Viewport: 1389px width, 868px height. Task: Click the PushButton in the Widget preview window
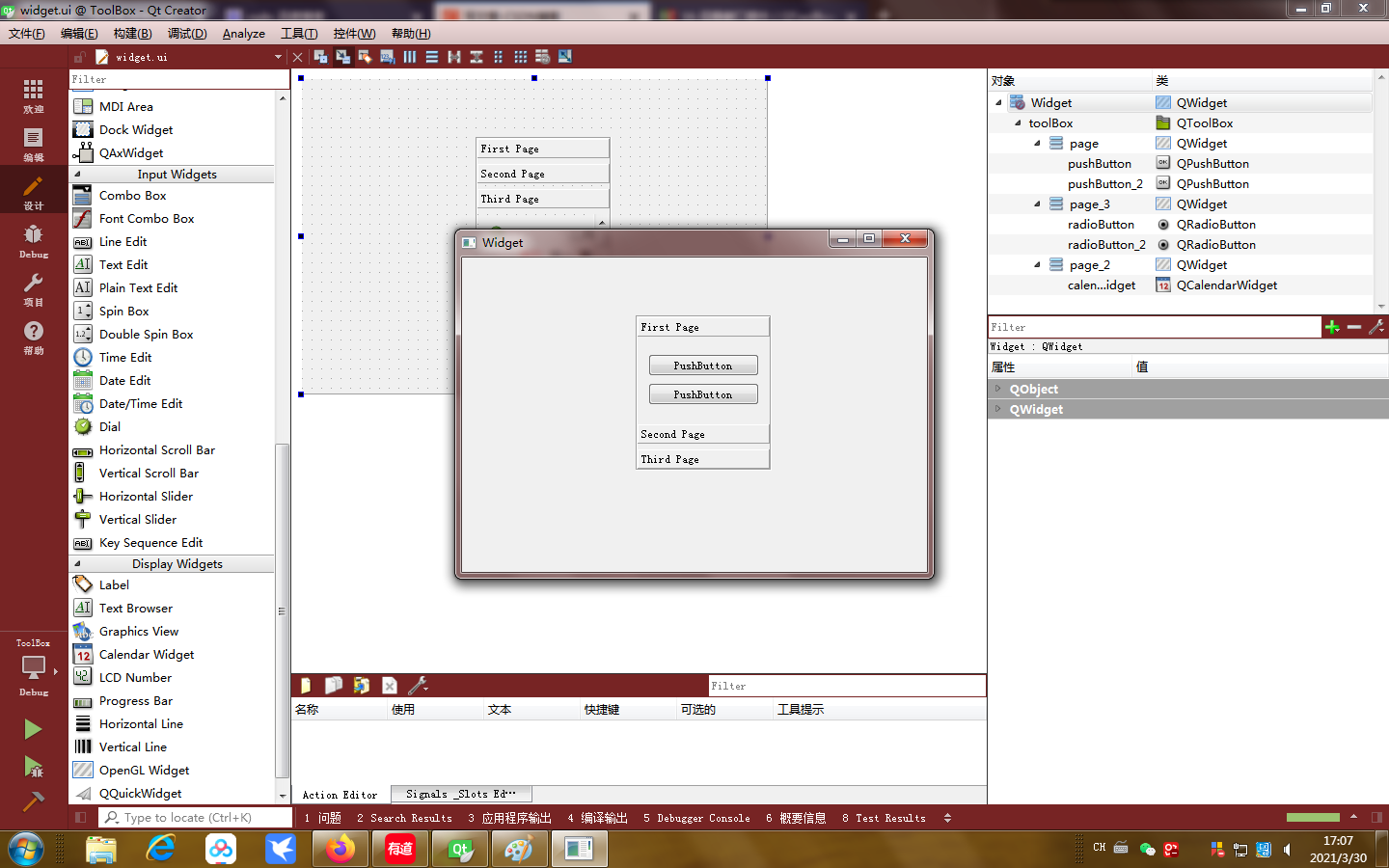[x=702, y=365]
